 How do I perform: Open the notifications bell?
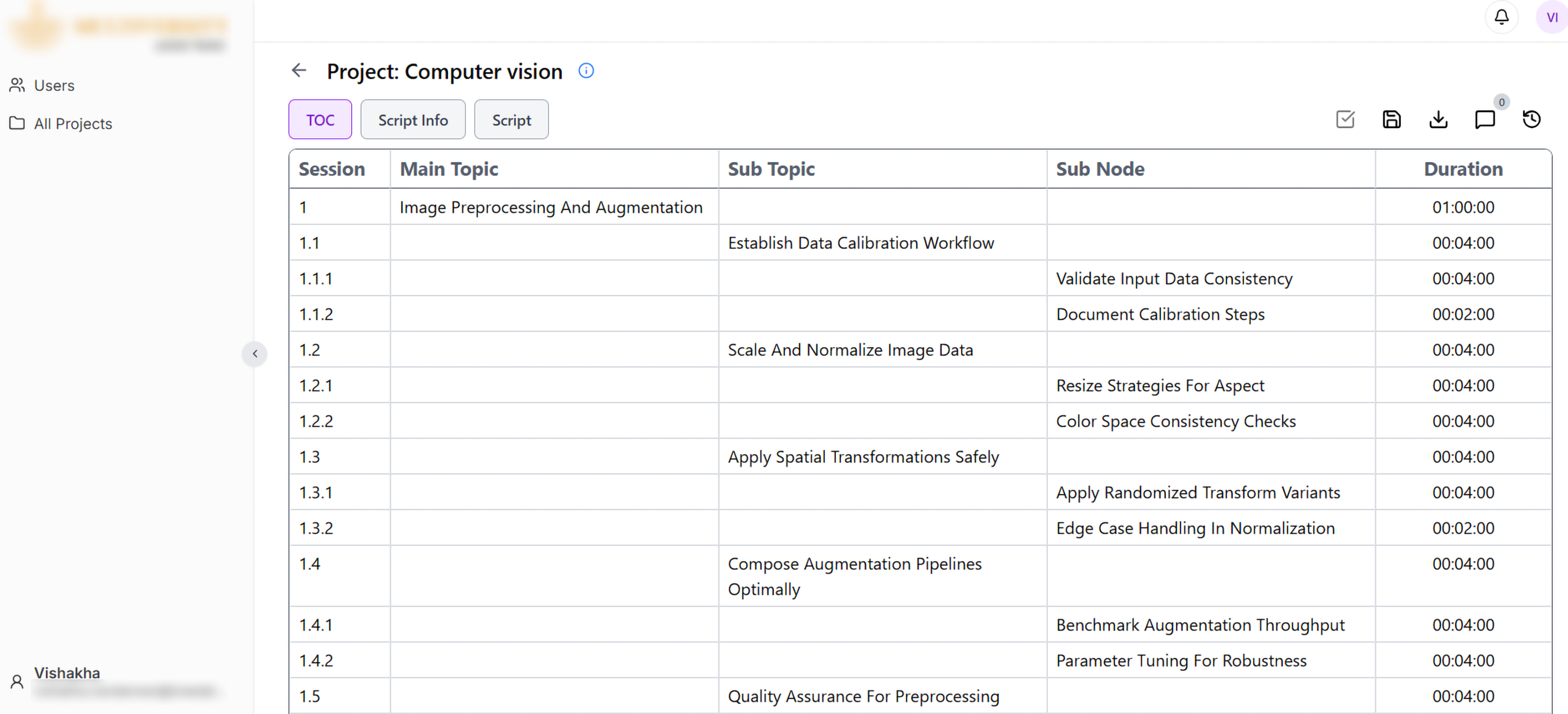pos(1502,17)
